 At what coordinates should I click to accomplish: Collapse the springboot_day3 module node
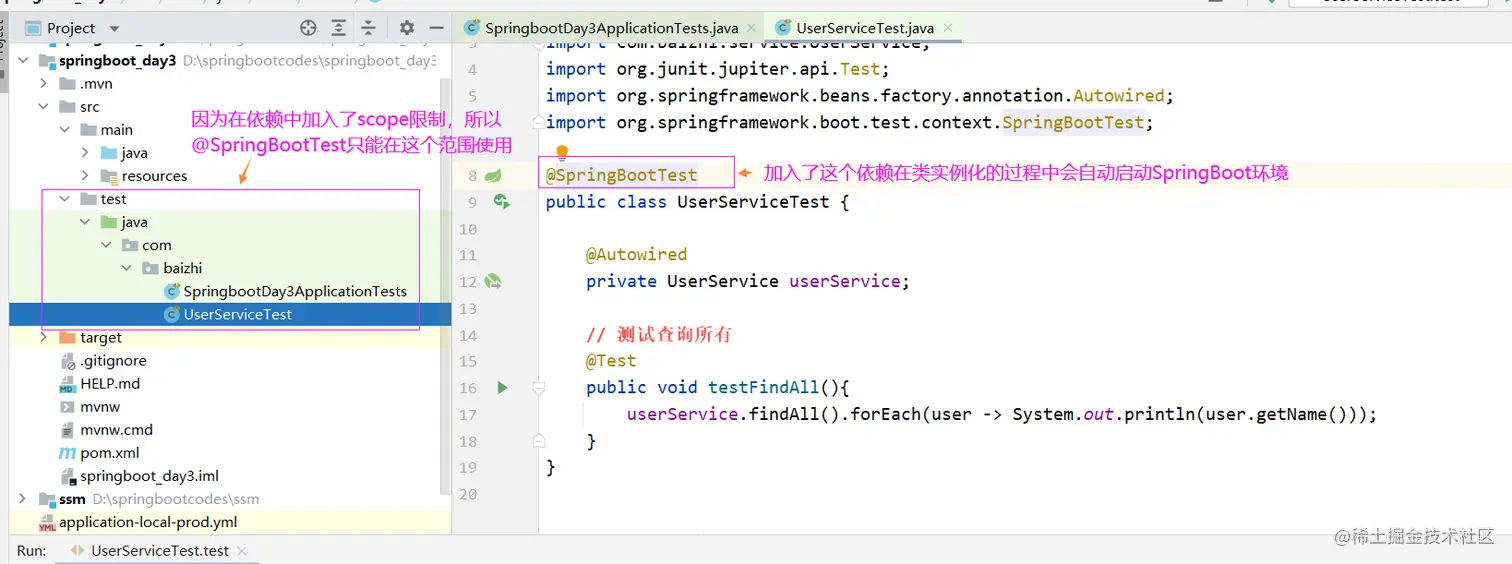coord(23,60)
